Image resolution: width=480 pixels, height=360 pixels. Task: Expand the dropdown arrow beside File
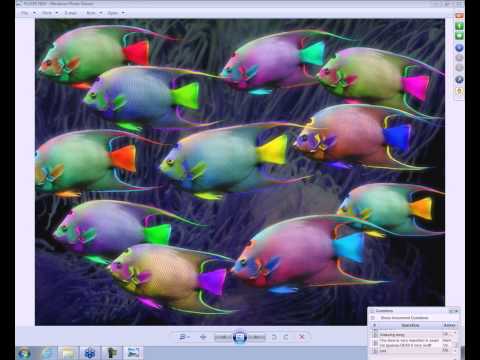(34, 13)
